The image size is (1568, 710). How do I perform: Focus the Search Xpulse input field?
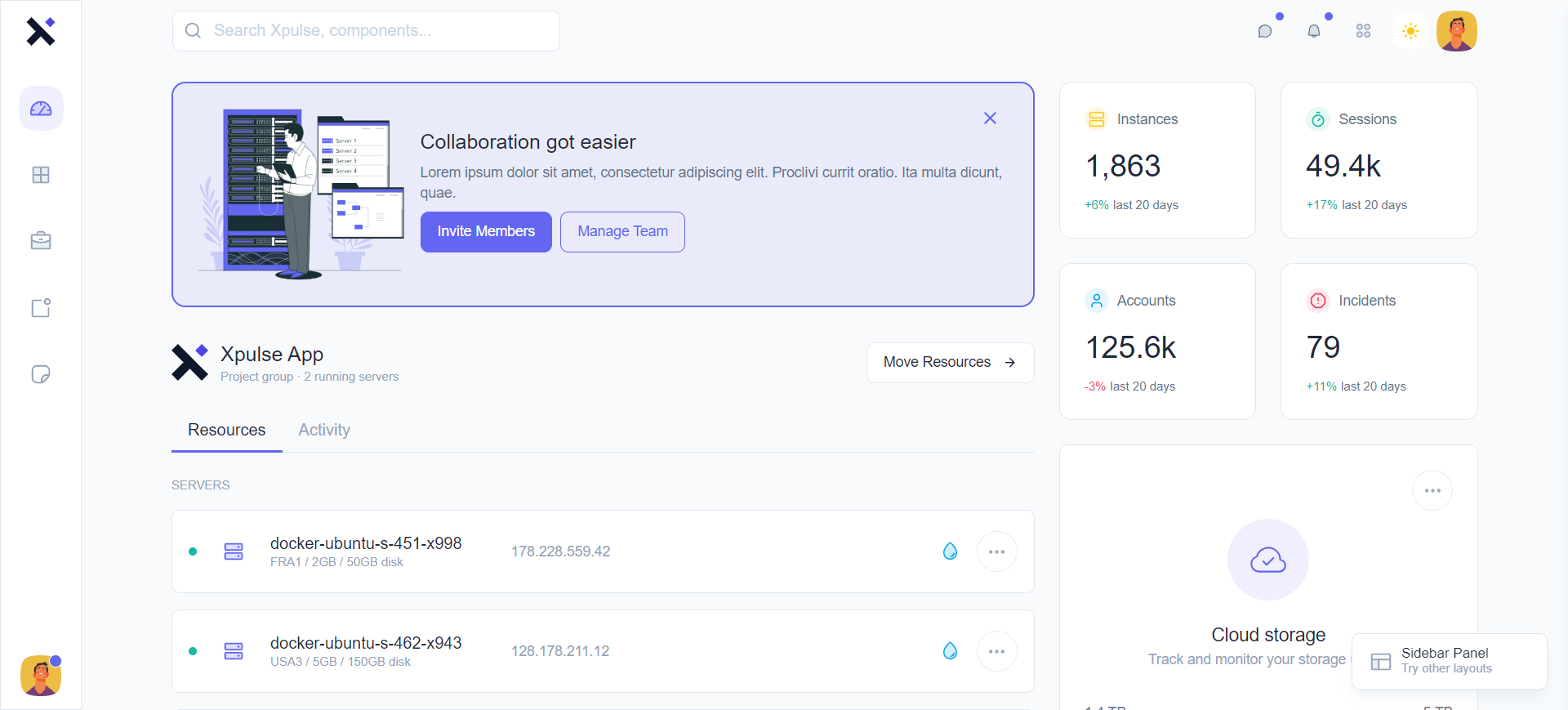[366, 31]
